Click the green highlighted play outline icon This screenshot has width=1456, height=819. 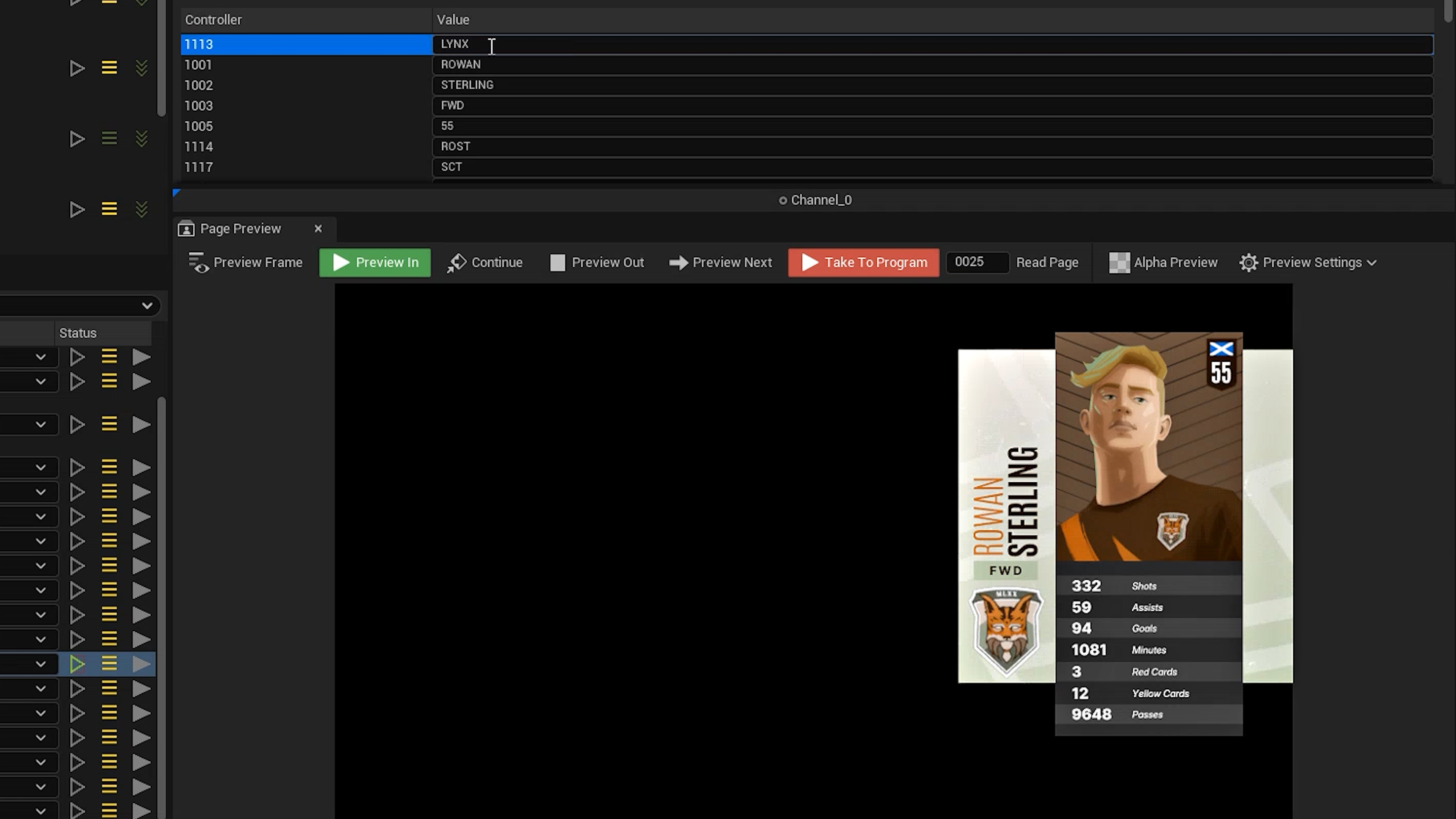coord(77,664)
